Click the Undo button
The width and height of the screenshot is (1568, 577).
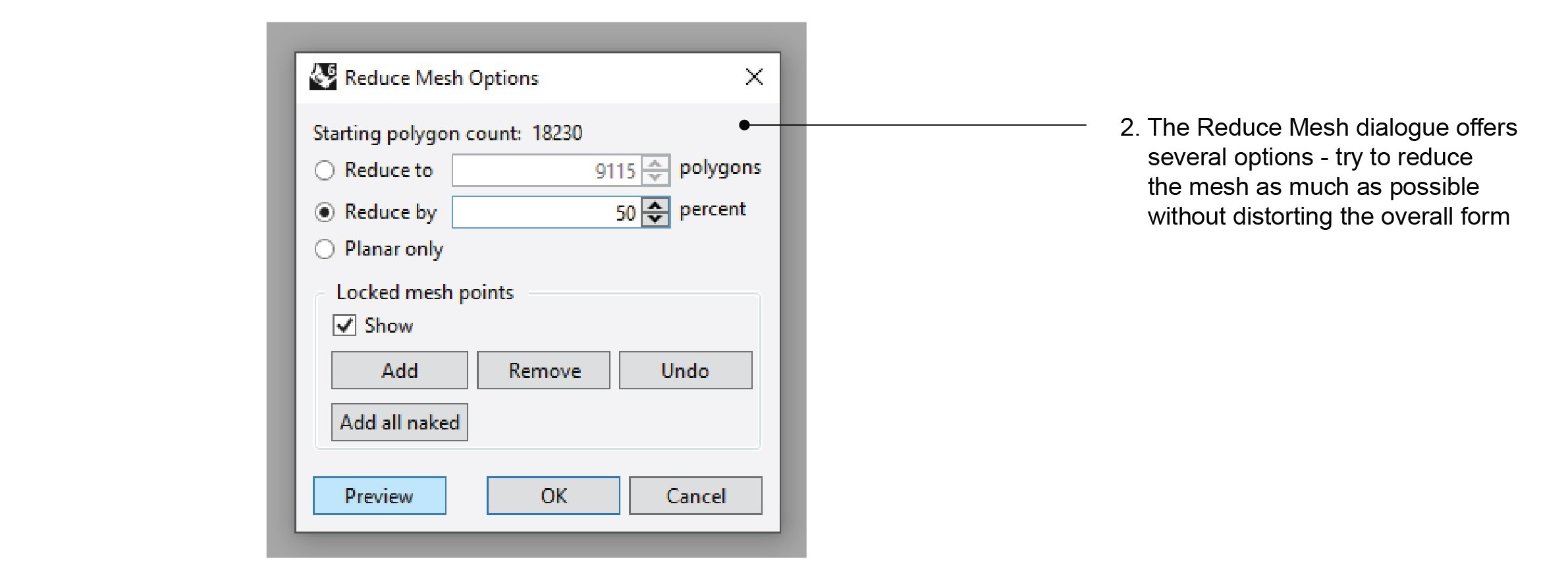pos(685,370)
